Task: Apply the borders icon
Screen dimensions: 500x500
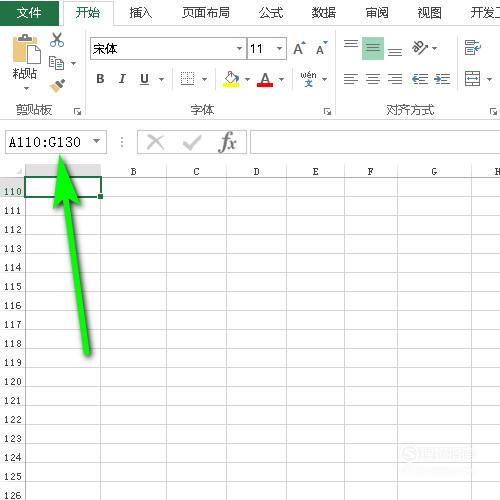Action: click(x=187, y=79)
